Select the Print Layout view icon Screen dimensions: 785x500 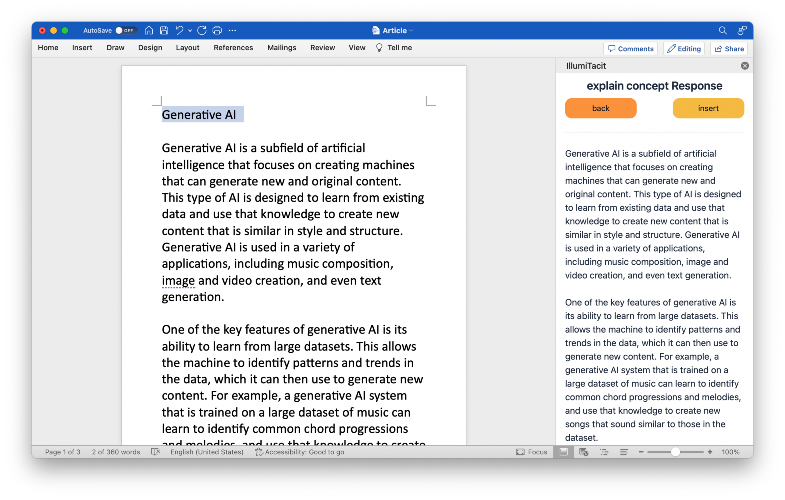click(x=564, y=452)
